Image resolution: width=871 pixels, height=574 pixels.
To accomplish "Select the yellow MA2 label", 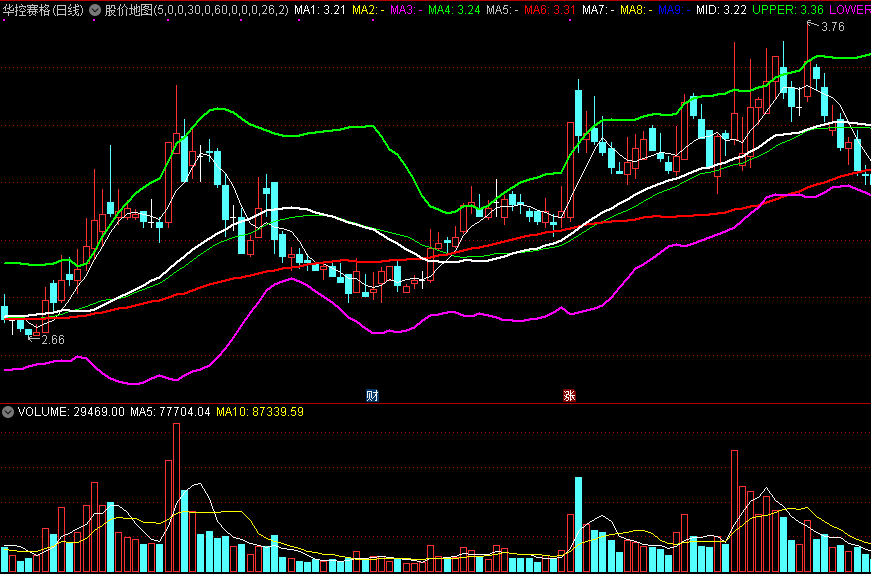I will pos(369,10).
